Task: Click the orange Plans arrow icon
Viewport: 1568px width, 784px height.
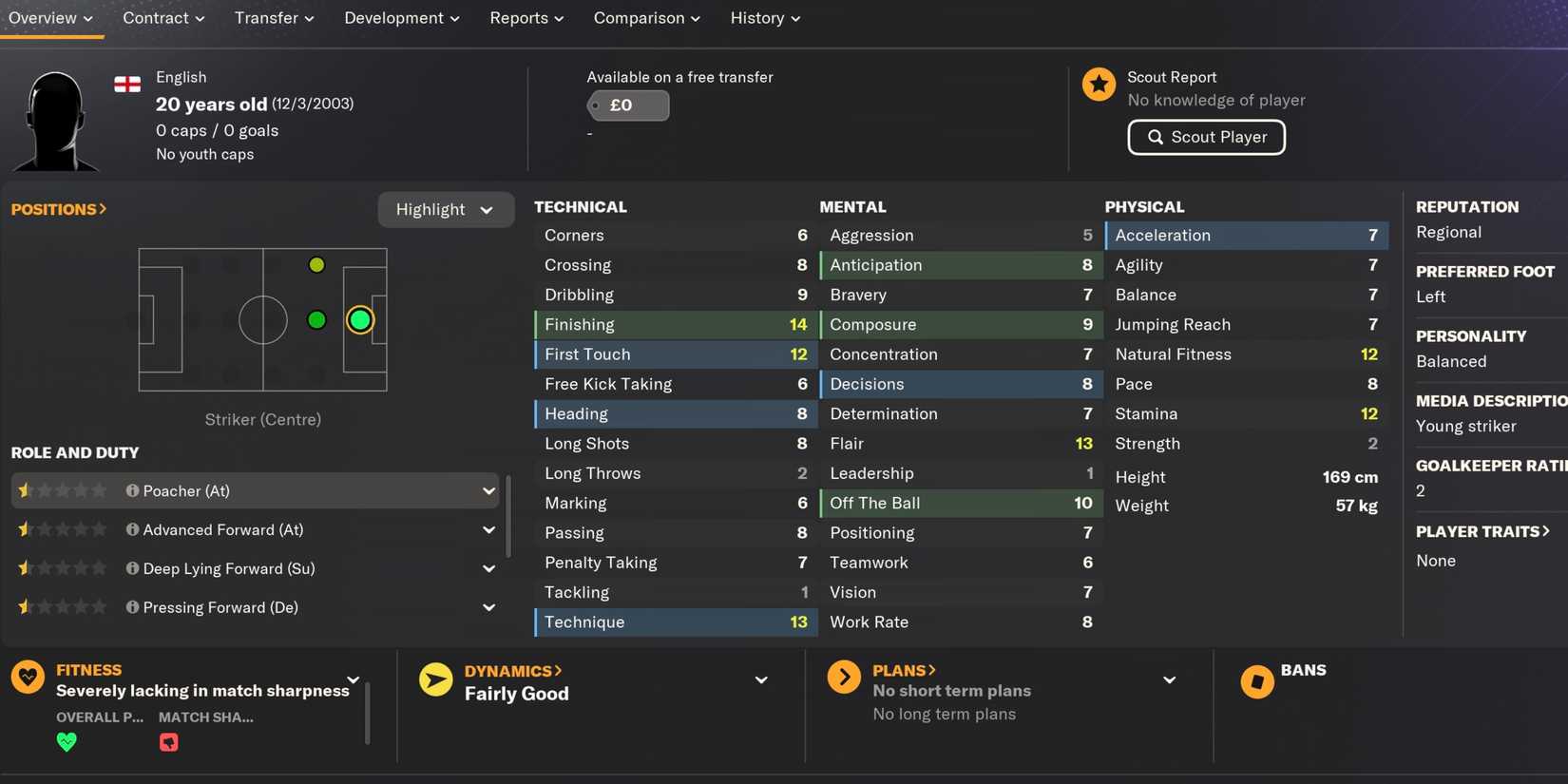Action: click(x=844, y=677)
